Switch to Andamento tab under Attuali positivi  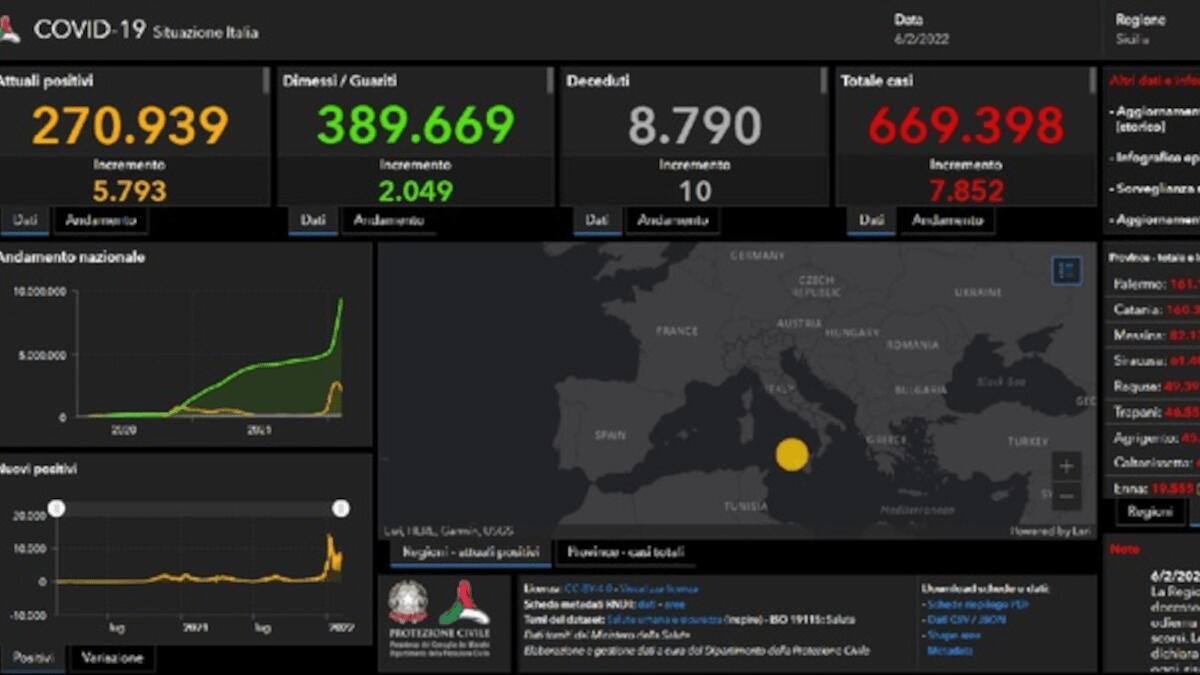click(x=100, y=220)
